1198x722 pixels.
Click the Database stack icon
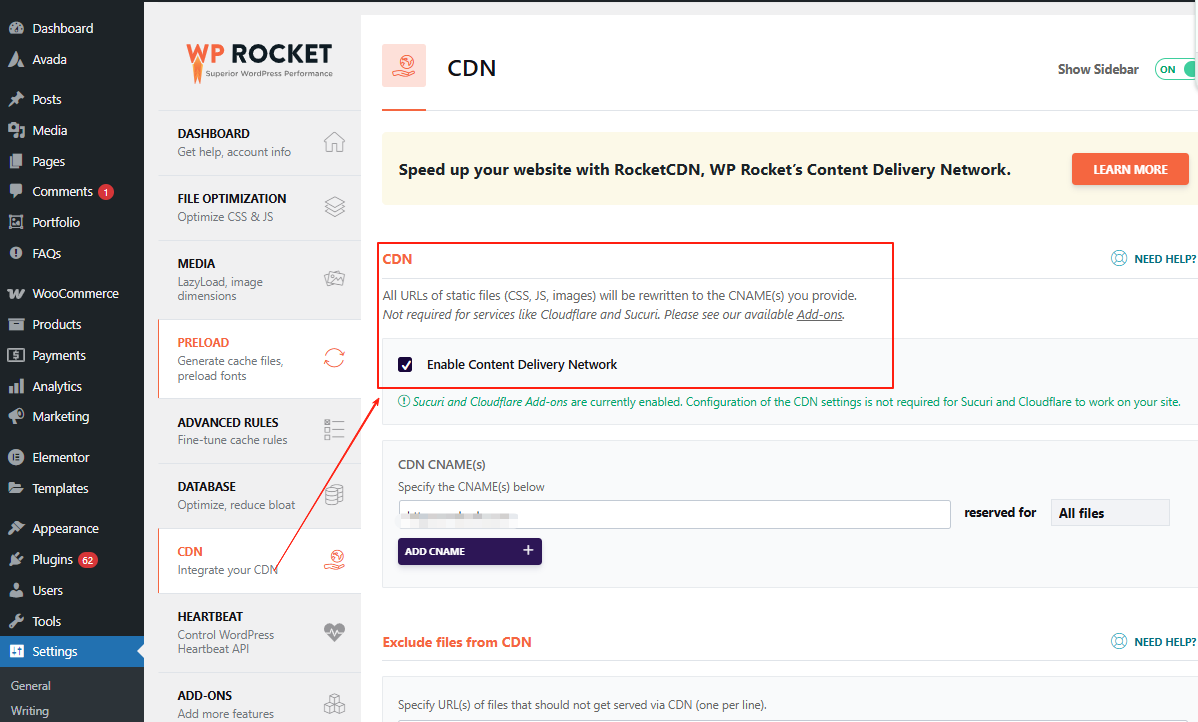[334, 495]
